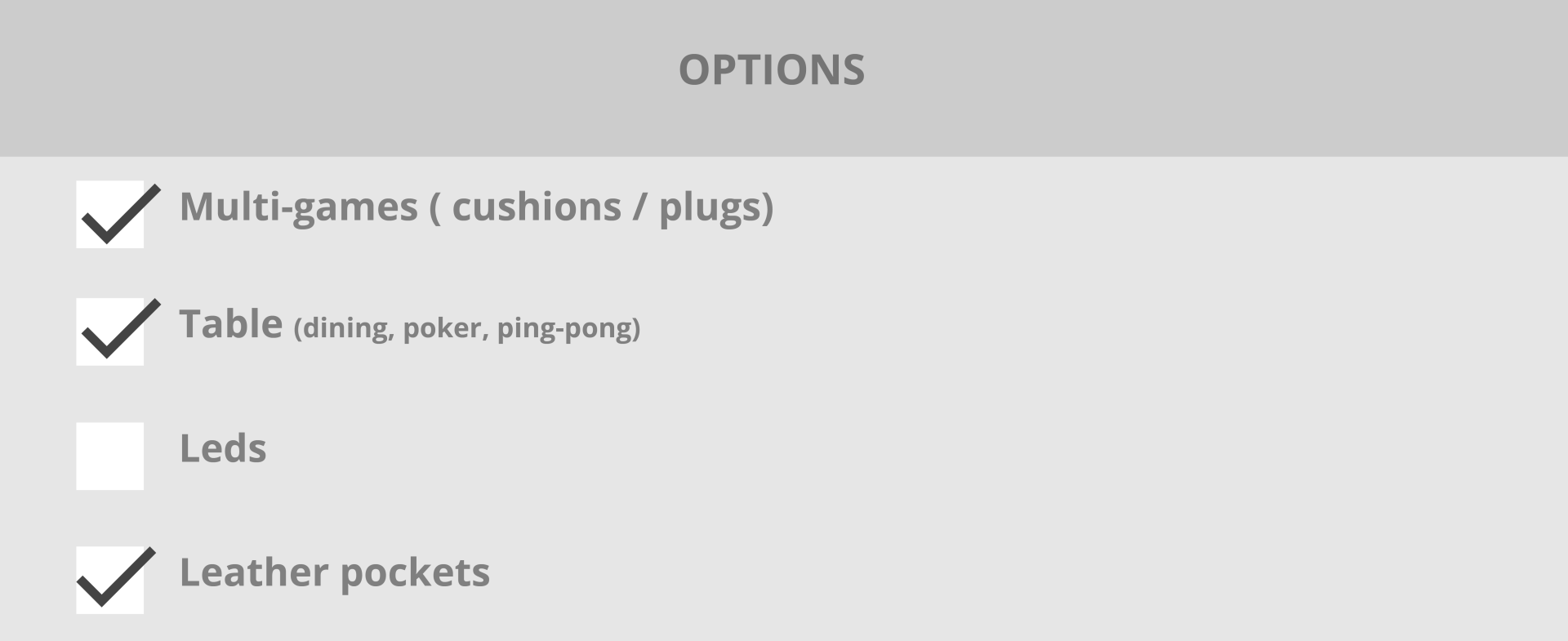The height and width of the screenshot is (641, 1568).
Task: Click the OPTIONS header title
Action: tap(772, 69)
